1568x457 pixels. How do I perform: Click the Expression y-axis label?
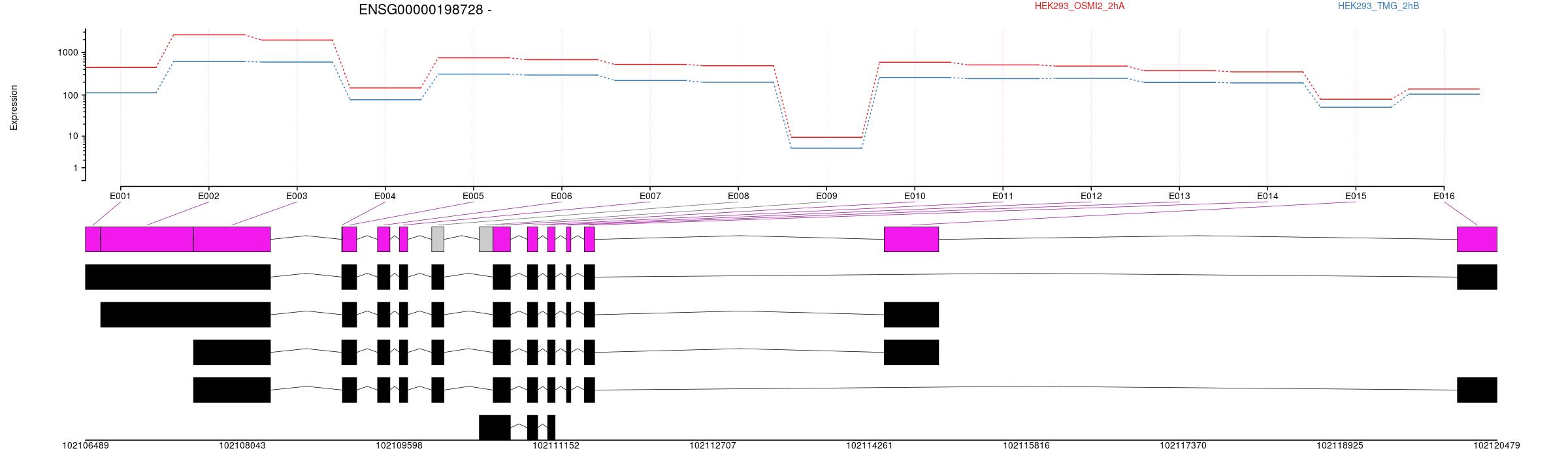[14, 108]
